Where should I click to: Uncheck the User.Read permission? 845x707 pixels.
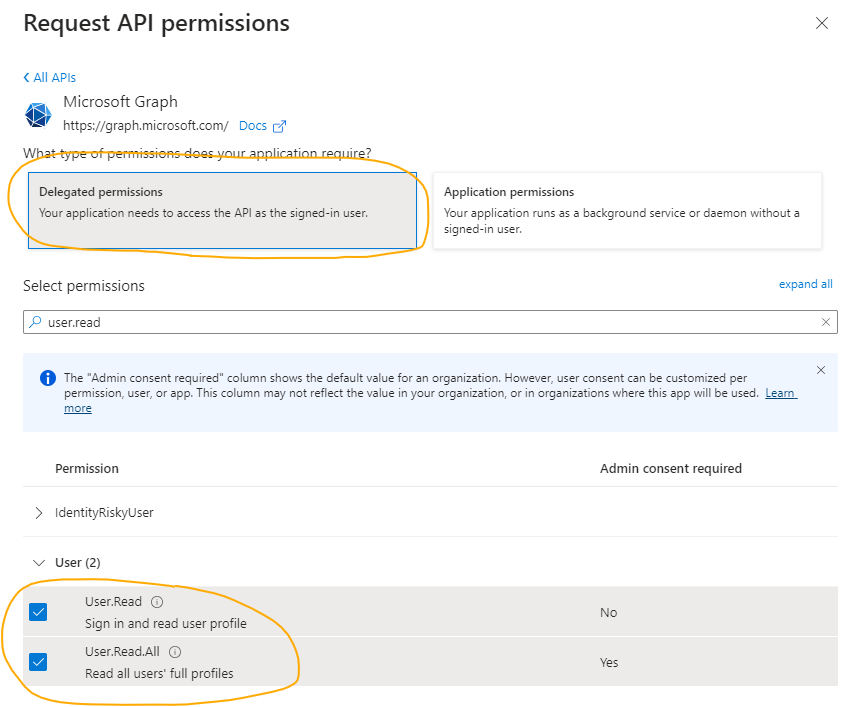tap(38, 612)
